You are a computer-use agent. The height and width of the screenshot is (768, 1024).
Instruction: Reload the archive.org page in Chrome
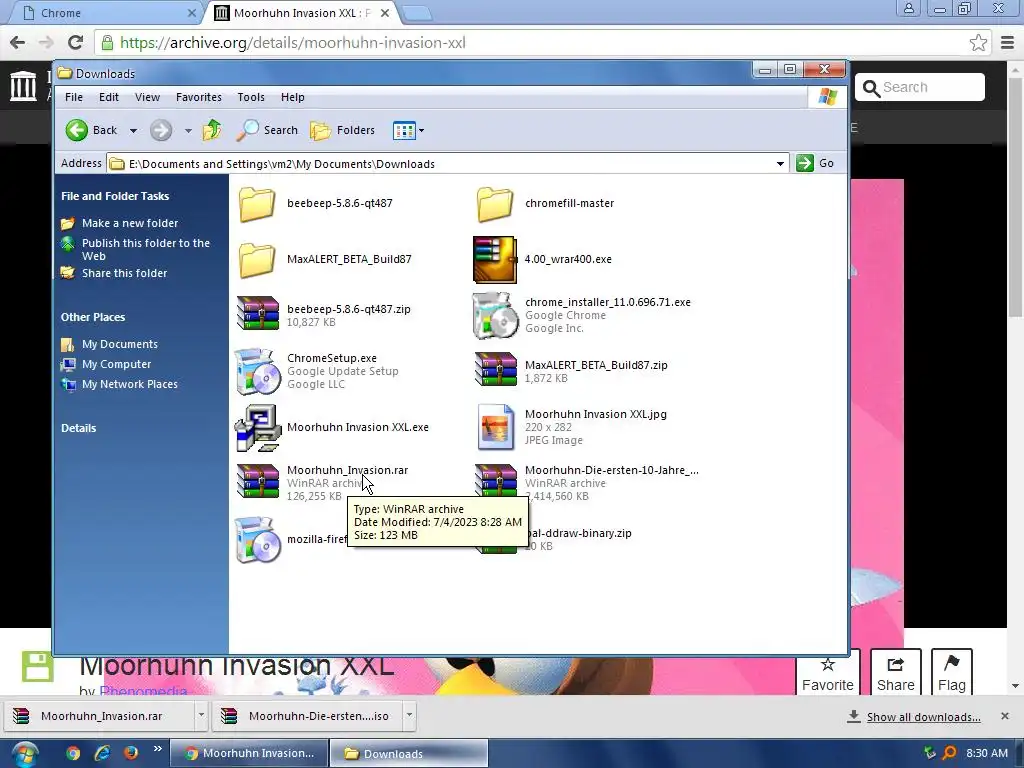76,42
